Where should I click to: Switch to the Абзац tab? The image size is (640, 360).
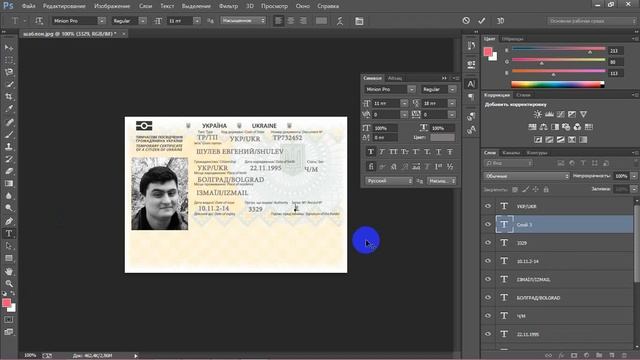pos(395,78)
